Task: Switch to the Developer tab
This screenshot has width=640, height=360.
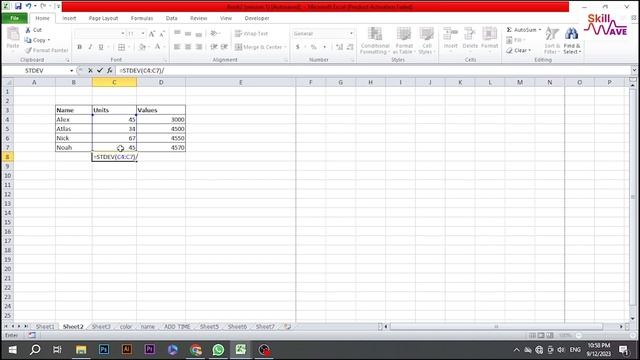Action: click(257, 18)
